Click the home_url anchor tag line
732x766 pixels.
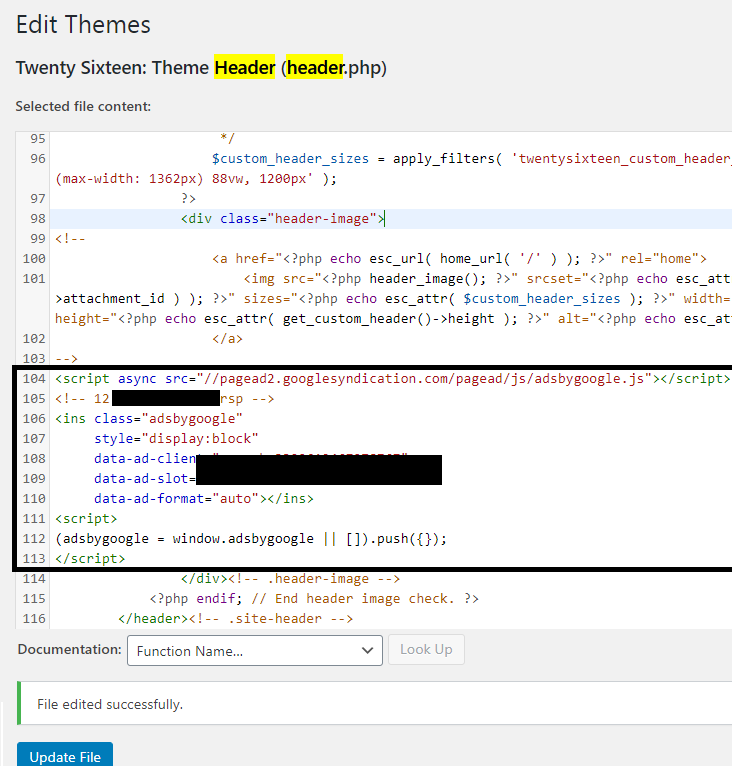click(x=459, y=259)
